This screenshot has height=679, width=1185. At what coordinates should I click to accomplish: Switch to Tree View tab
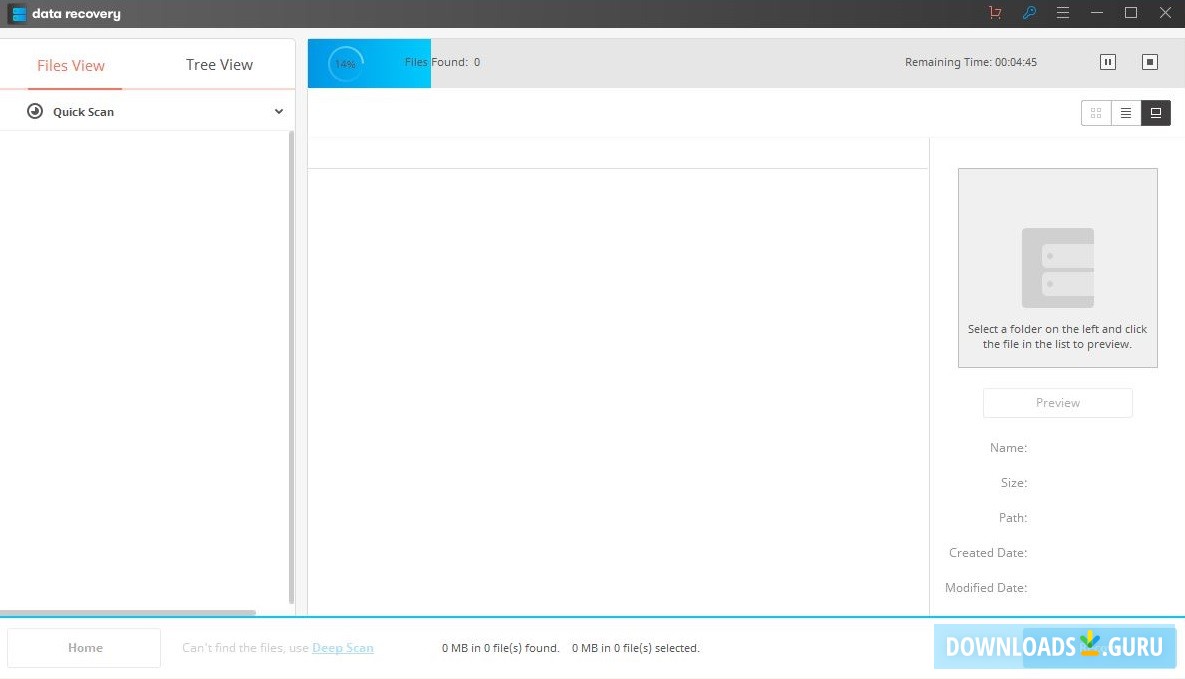219,65
